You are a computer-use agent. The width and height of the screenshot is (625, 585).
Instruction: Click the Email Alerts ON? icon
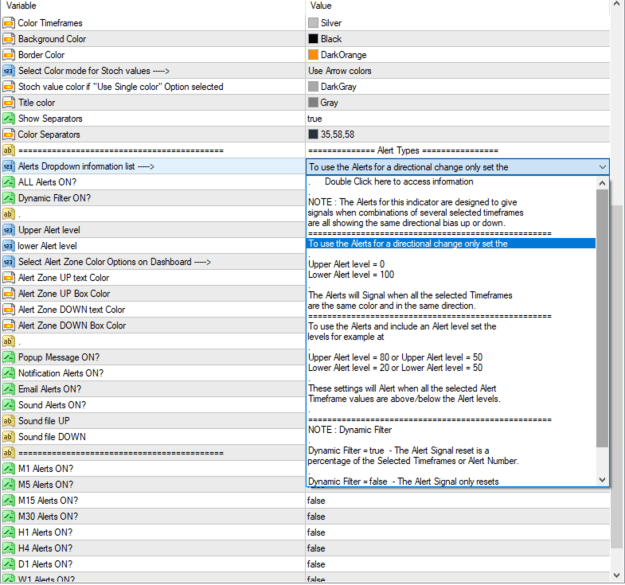pyautogui.click(x=8, y=389)
